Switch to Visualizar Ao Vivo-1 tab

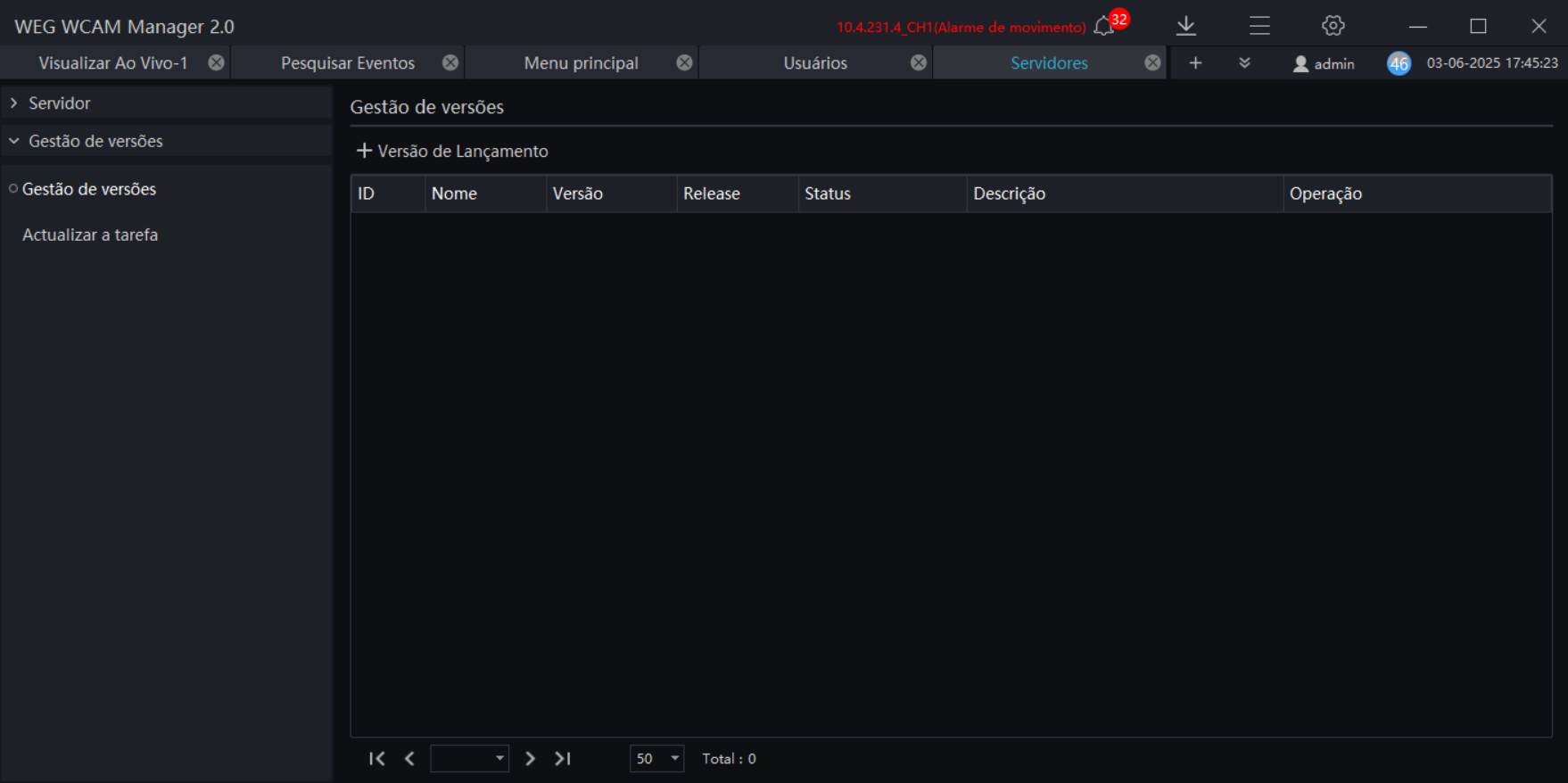113,62
